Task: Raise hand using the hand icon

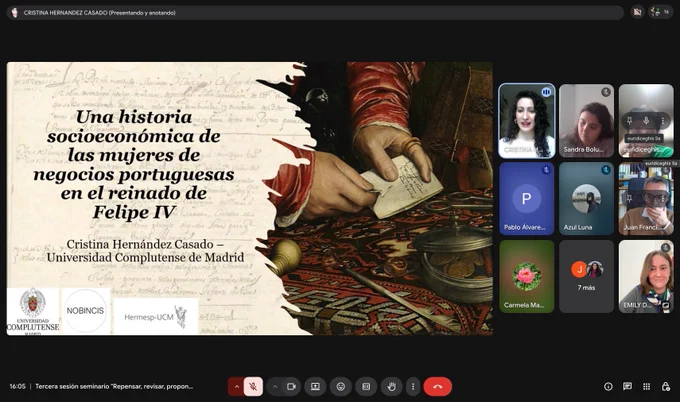Action: point(392,386)
